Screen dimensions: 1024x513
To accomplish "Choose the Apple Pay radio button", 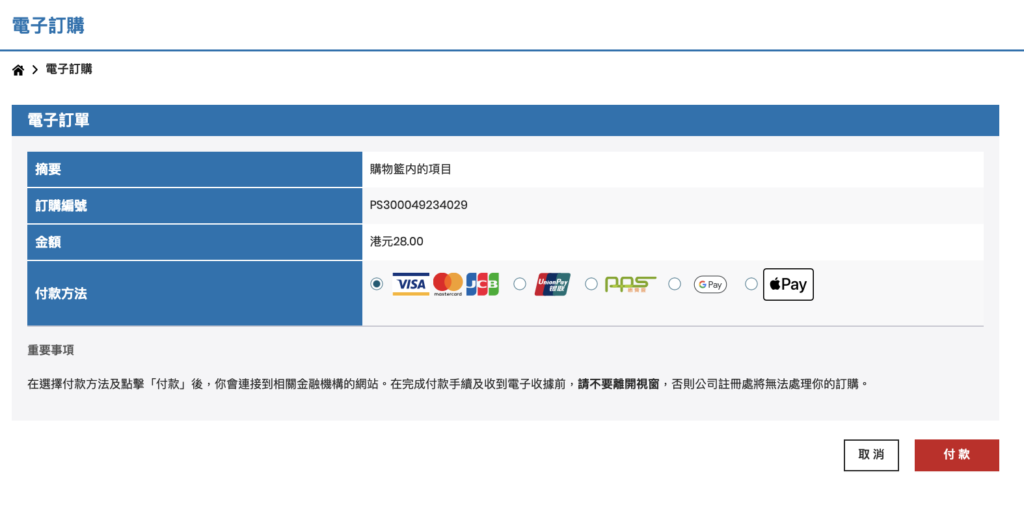I will pyautogui.click(x=751, y=284).
